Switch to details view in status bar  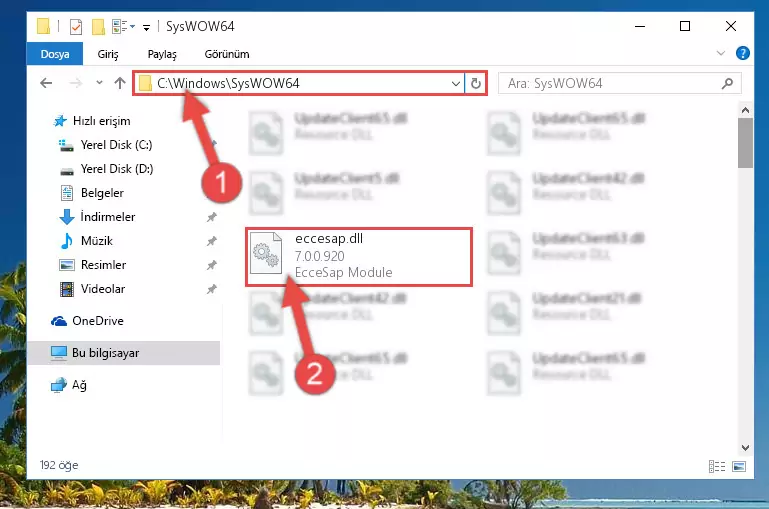(x=717, y=466)
